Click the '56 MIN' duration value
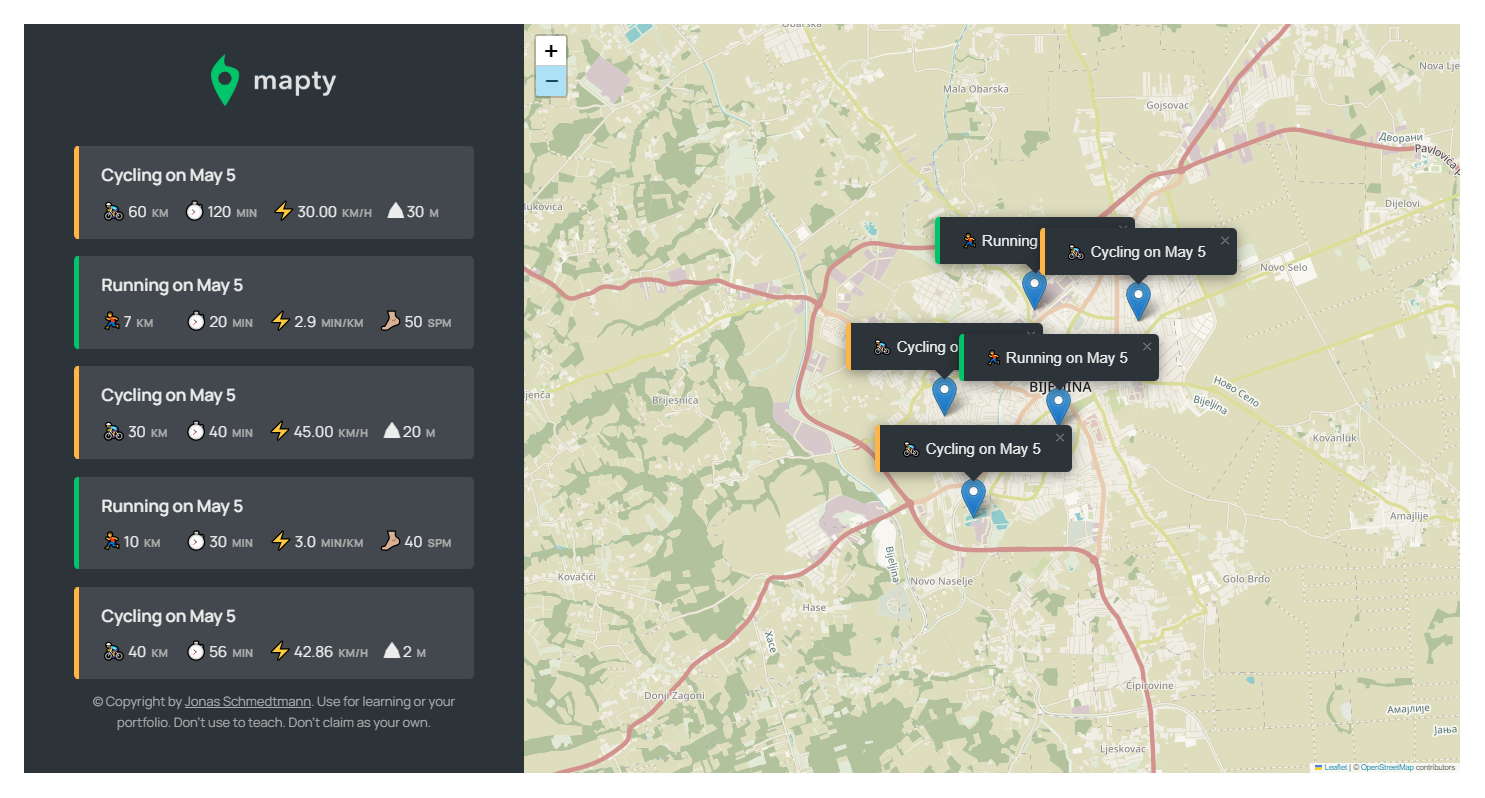 pyautogui.click(x=231, y=652)
